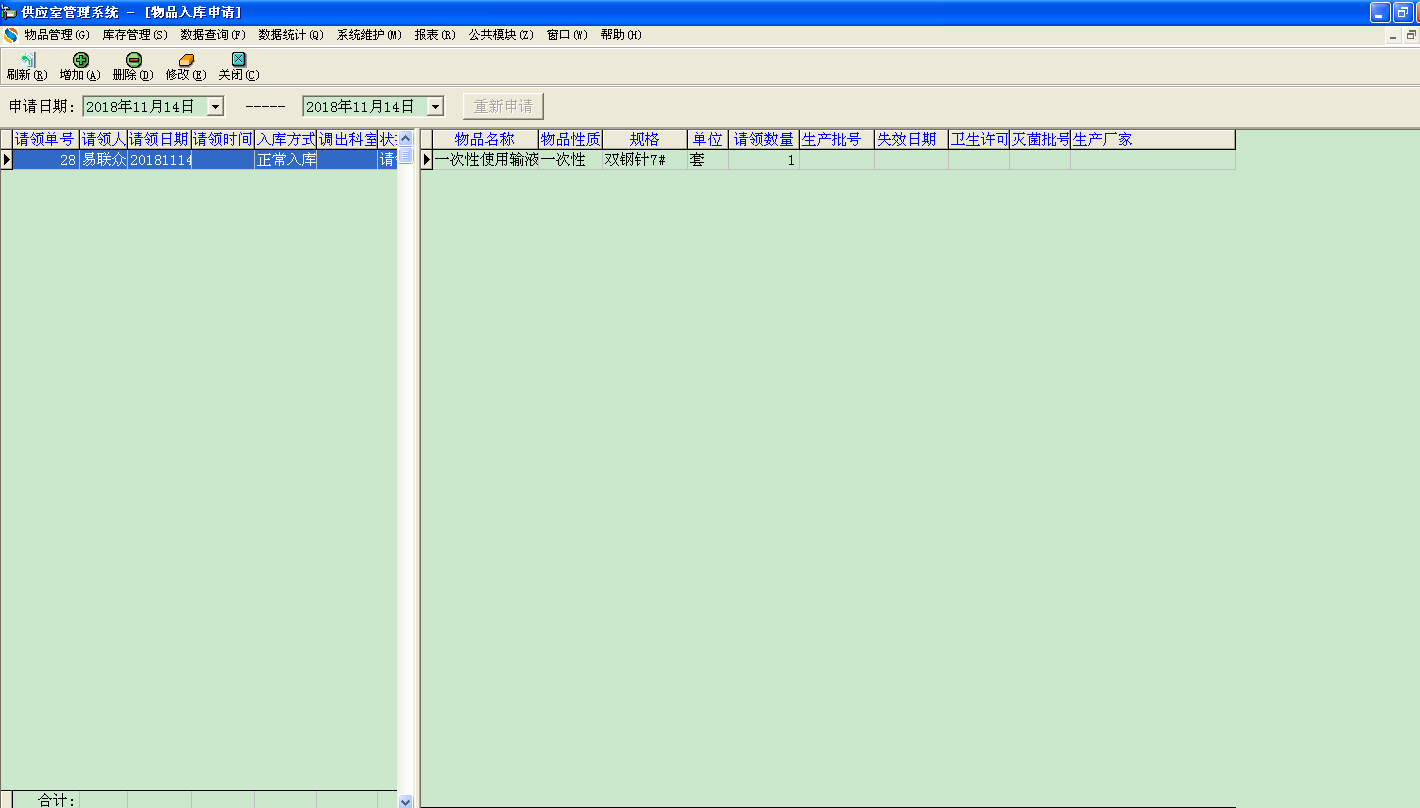Open the 数据统计(Q) menu
Viewport: 1420px width, 808px height.
[x=291, y=35]
